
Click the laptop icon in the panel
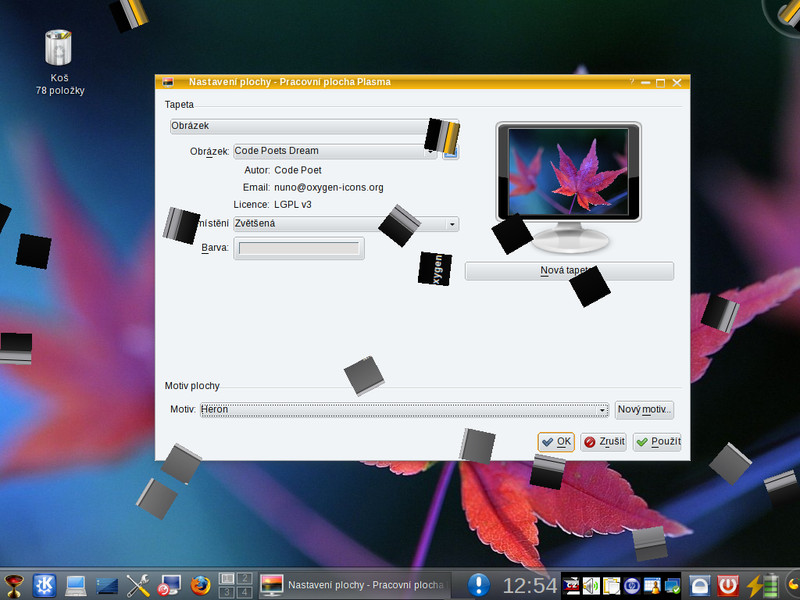click(76, 584)
